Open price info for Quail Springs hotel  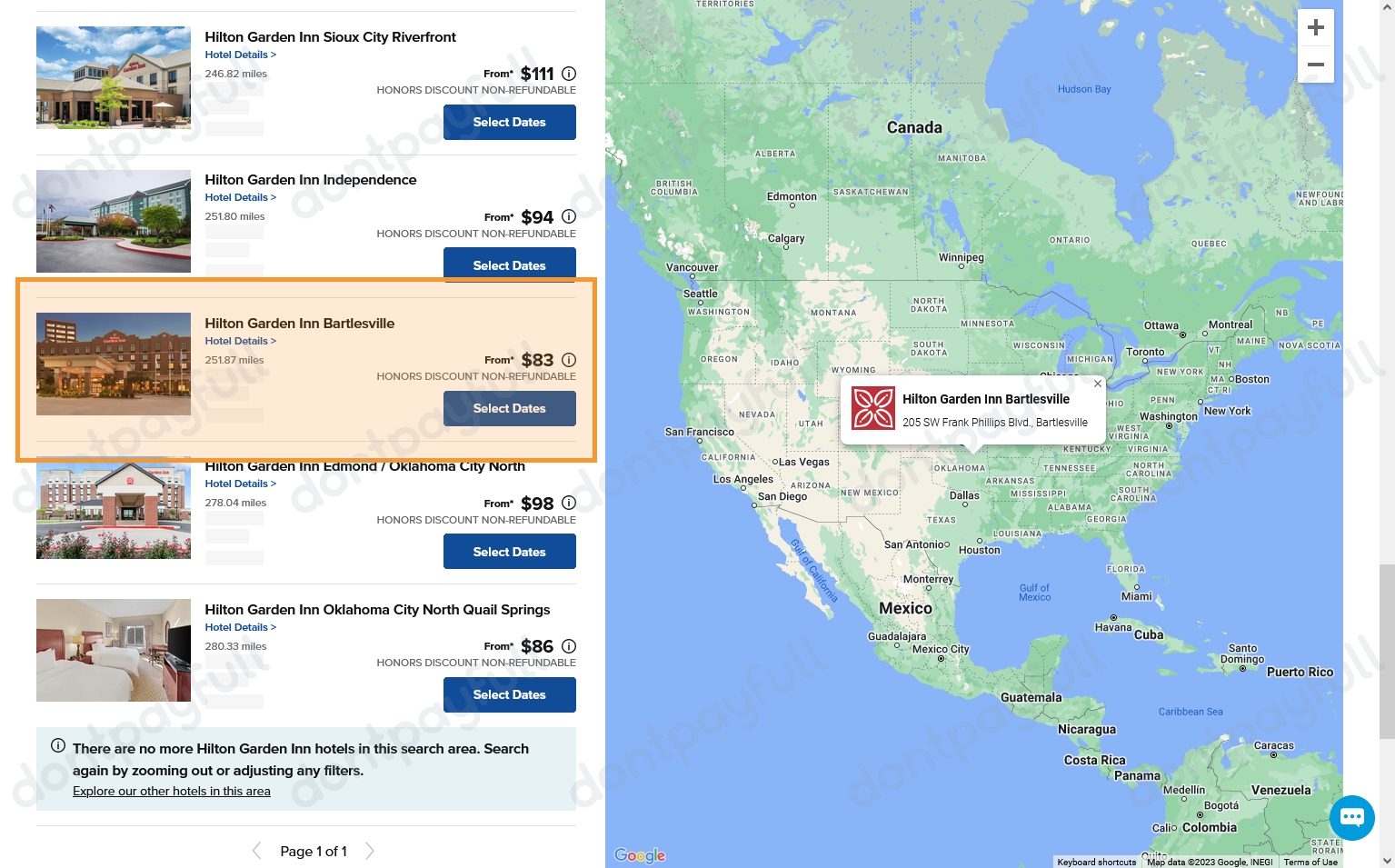(569, 646)
